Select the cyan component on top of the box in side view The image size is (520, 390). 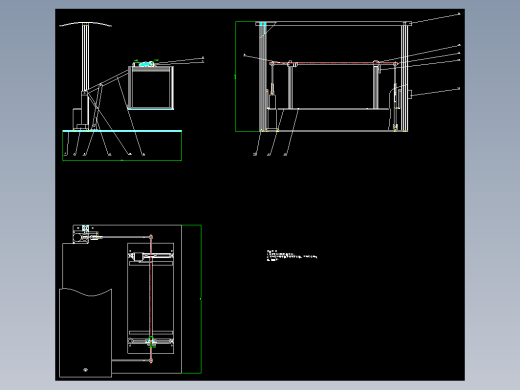pyautogui.click(x=146, y=63)
